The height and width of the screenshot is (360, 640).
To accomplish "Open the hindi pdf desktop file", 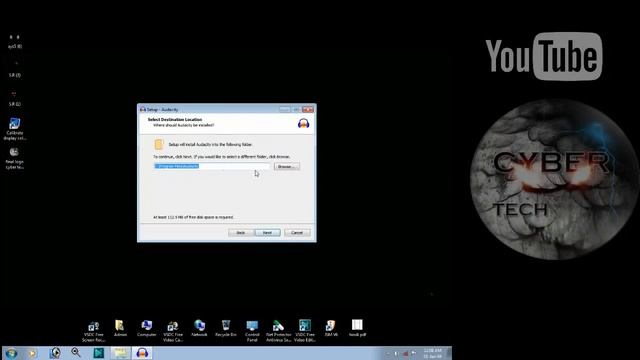I will [x=357, y=328].
